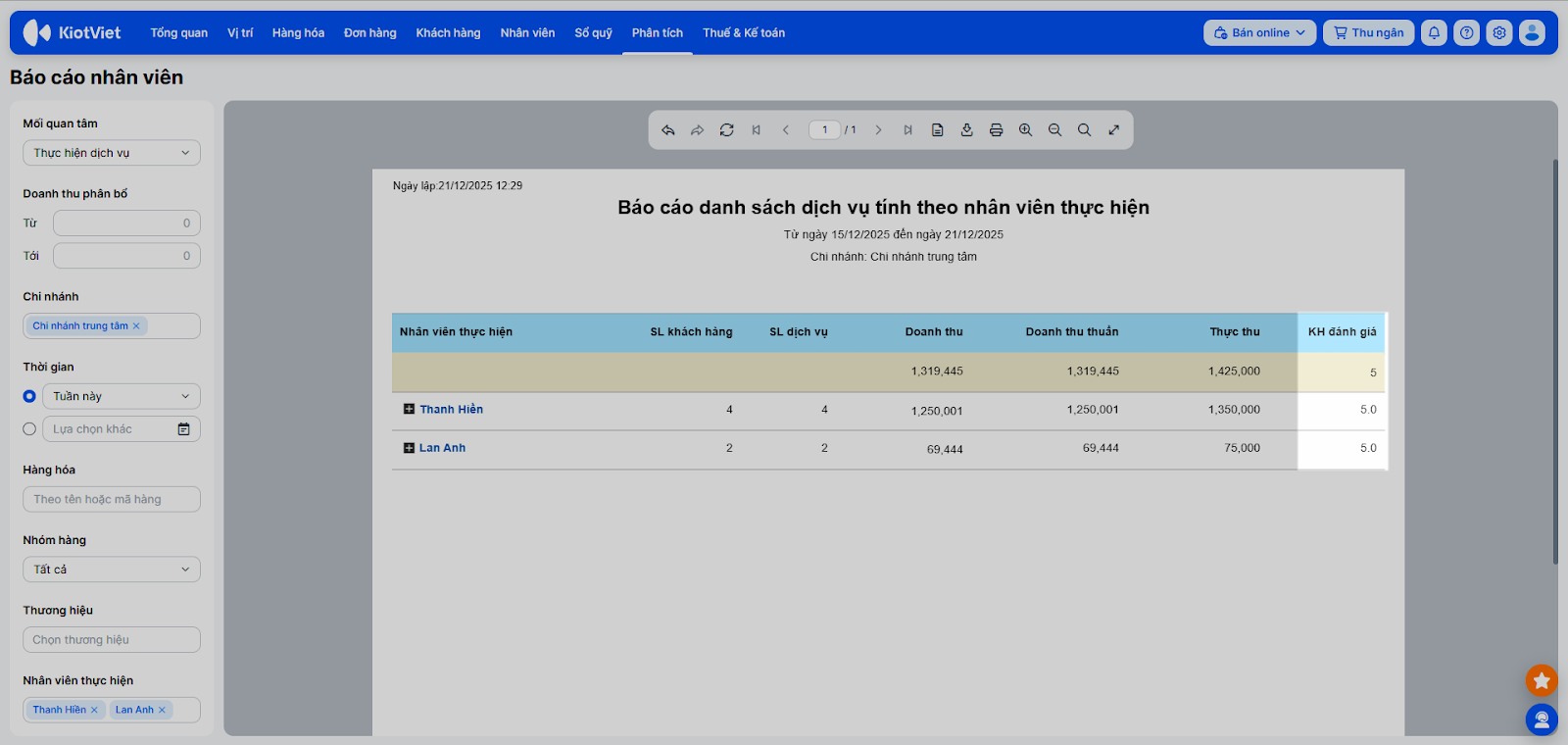Open the help question mark

[x=1466, y=32]
